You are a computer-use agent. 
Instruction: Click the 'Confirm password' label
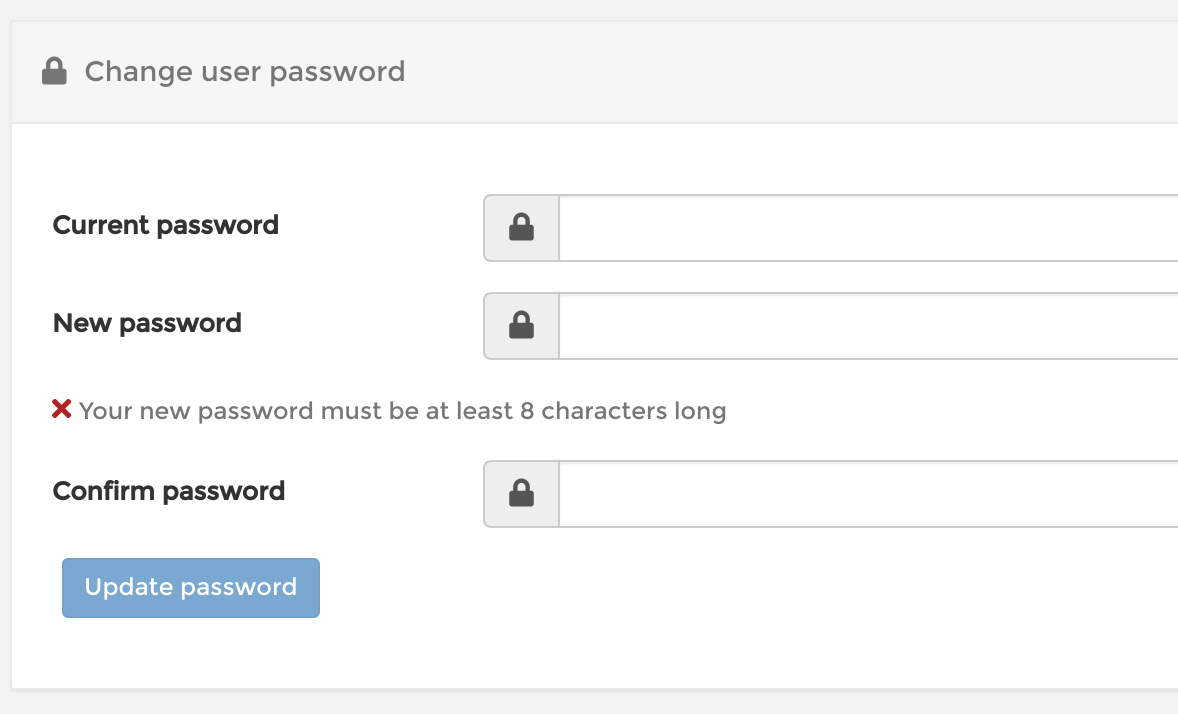click(169, 492)
